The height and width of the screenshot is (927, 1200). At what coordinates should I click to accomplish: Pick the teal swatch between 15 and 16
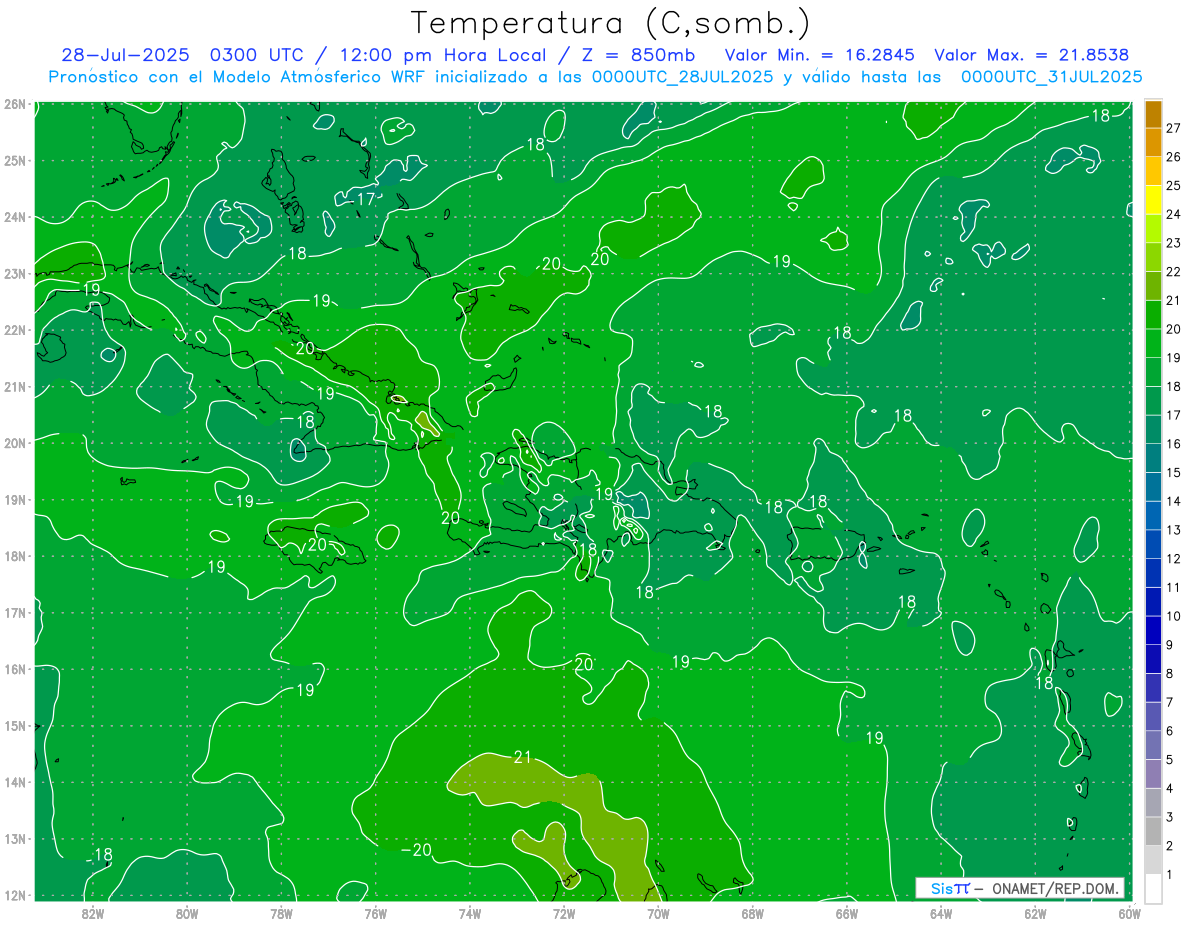pyautogui.click(x=1154, y=458)
